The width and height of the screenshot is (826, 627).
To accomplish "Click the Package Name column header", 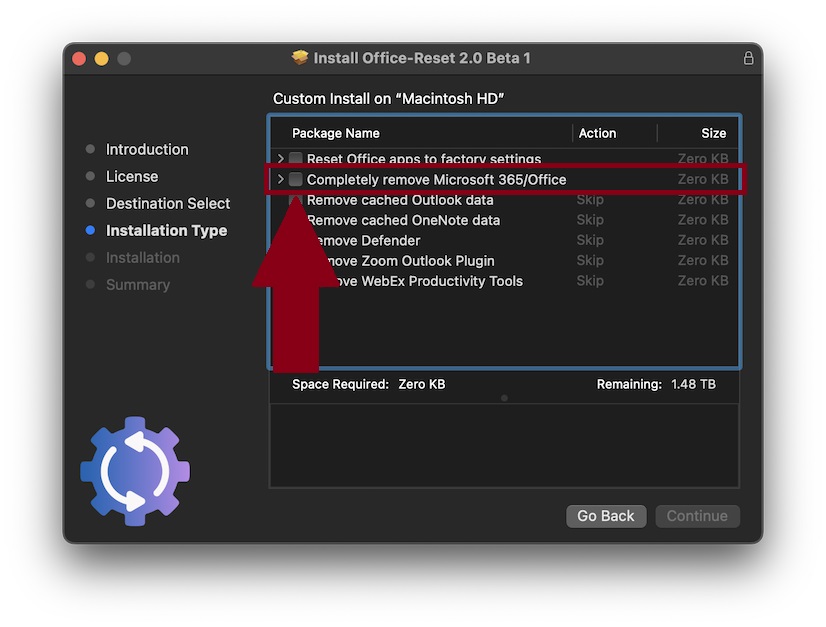I will pos(336,133).
